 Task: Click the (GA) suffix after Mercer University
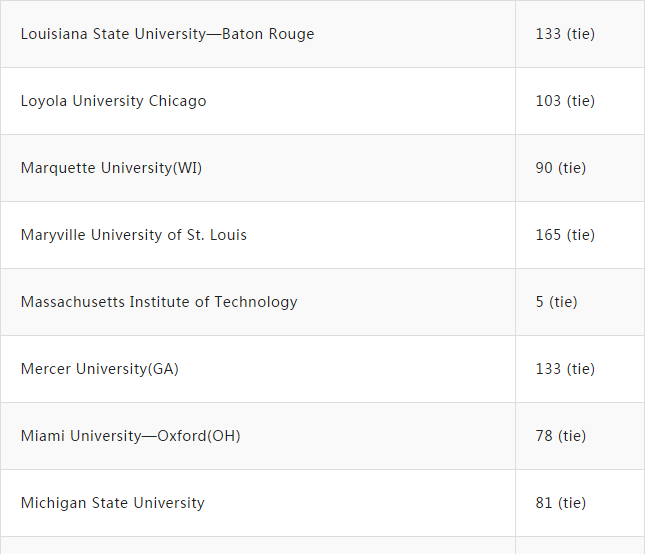click(x=164, y=369)
